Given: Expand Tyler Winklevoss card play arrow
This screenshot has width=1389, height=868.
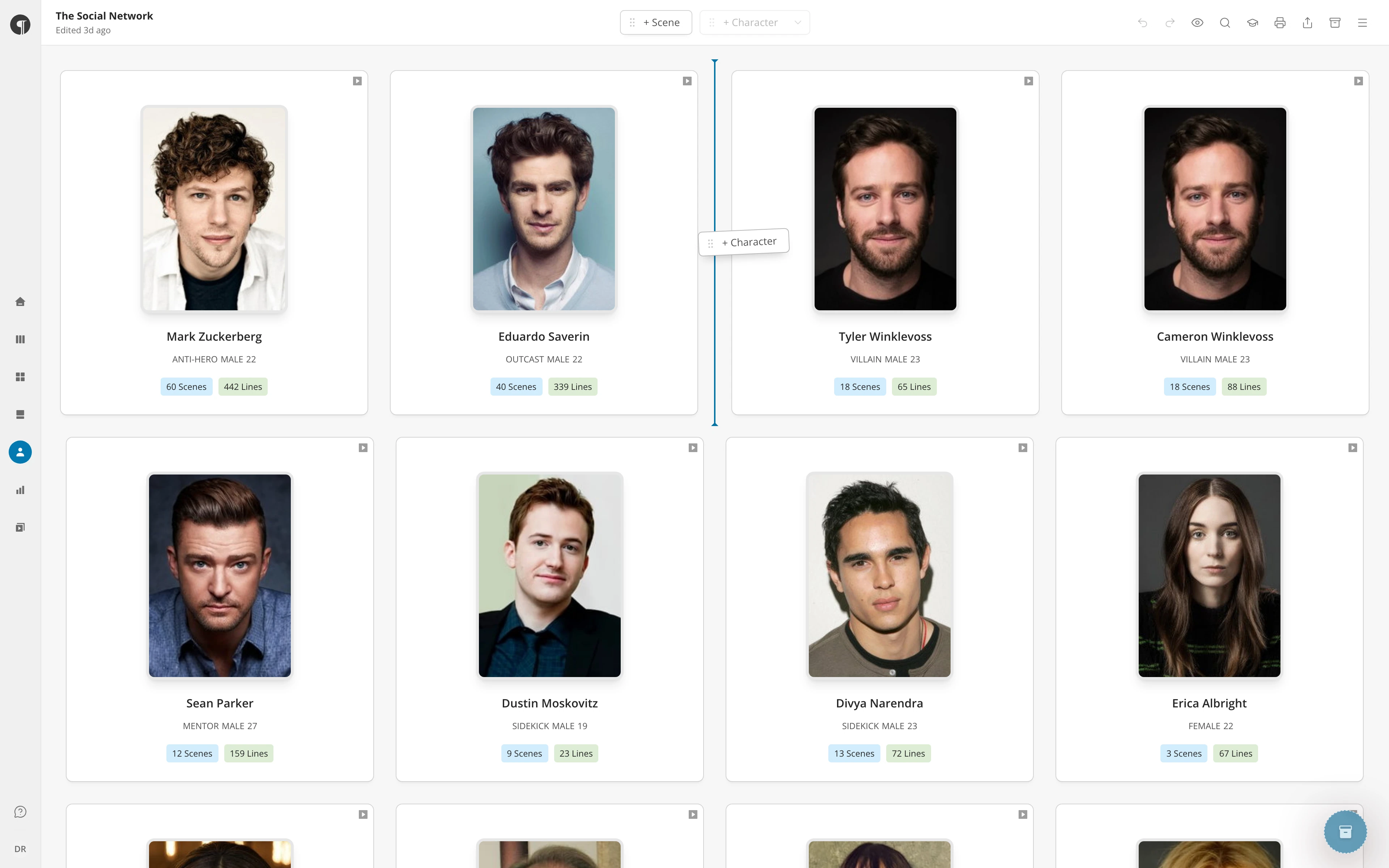Looking at the screenshot, I should tap(1029, 81).
